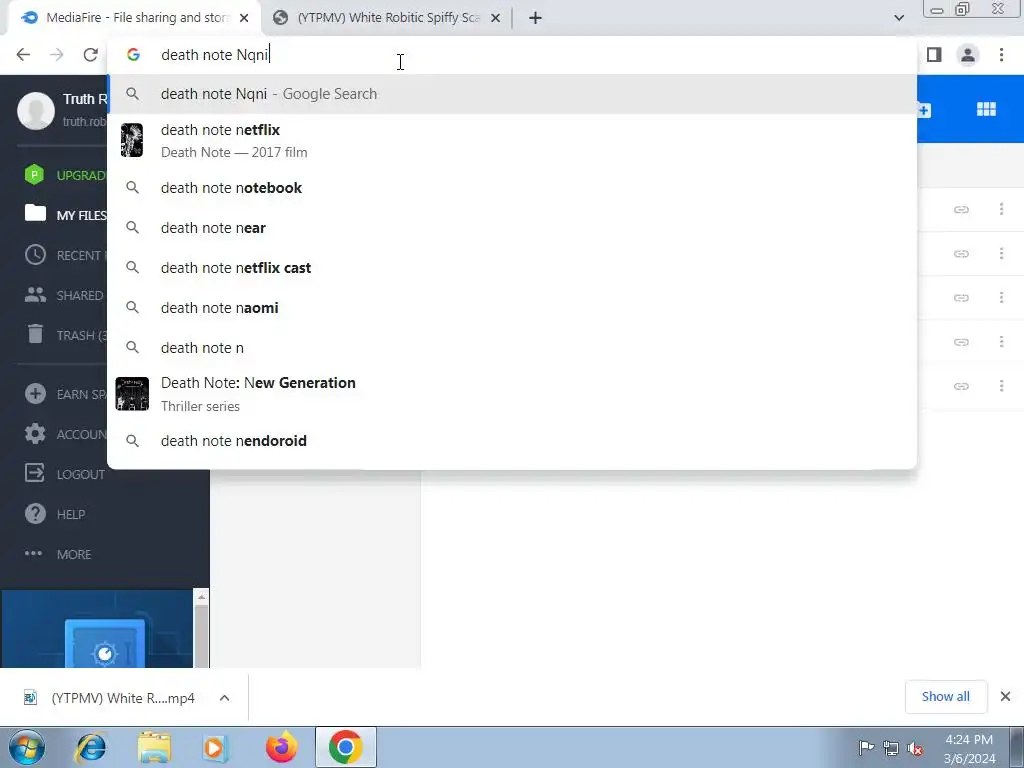Viewport: 1024px width, 768px height.
Task: Open Windows Start button
Action: [x=27, y=748]
